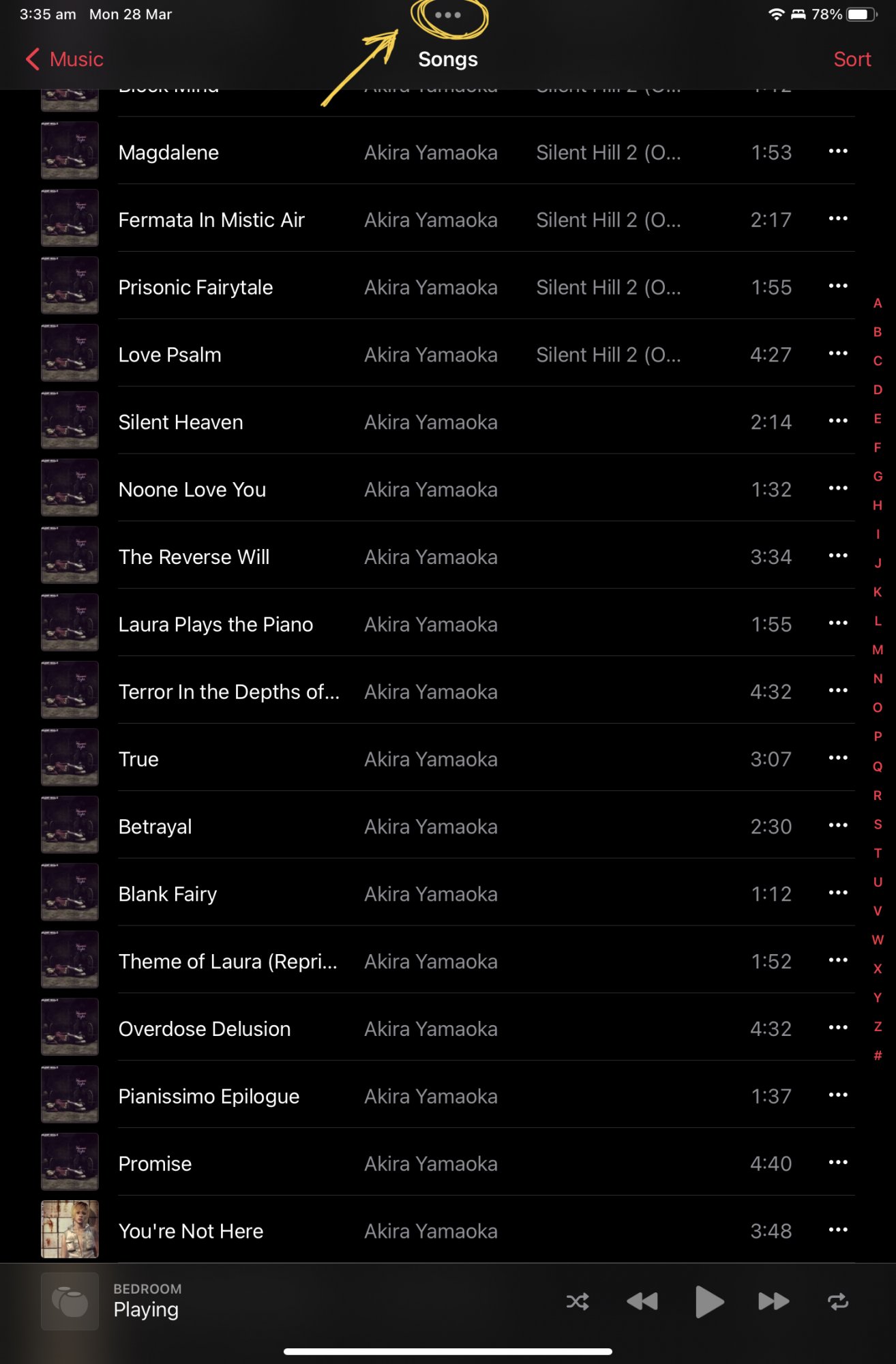Open more options for Magdalene
Viewport: 896px width, 1364px height.
tap(838, 151)
